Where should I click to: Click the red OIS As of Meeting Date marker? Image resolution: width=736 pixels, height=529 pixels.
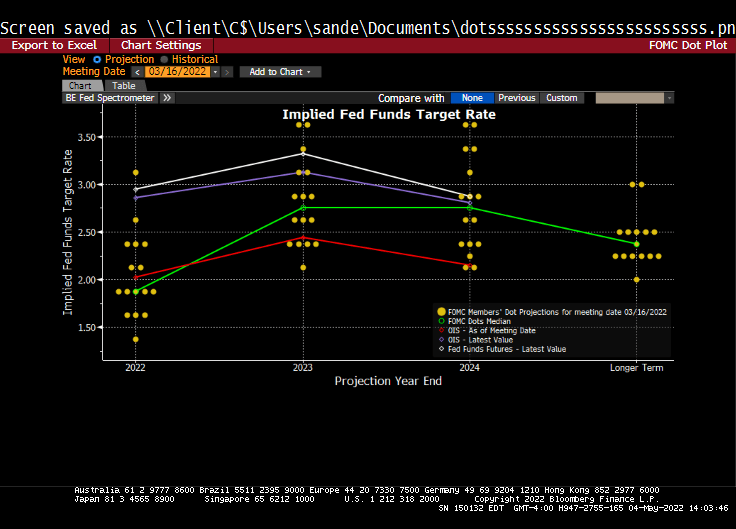tap(441, 330)
